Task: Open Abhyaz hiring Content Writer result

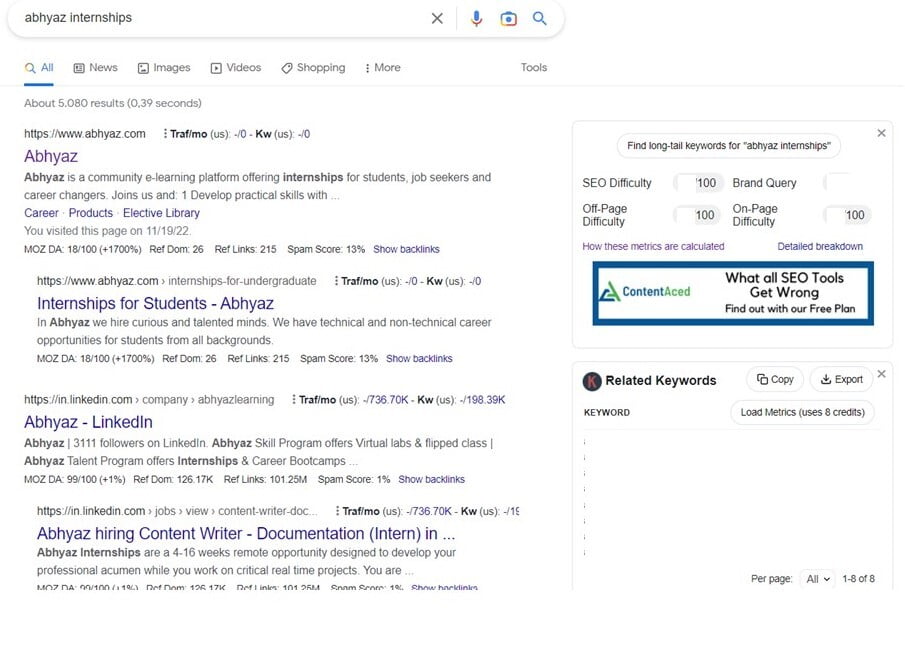Action: coord(246,534)
